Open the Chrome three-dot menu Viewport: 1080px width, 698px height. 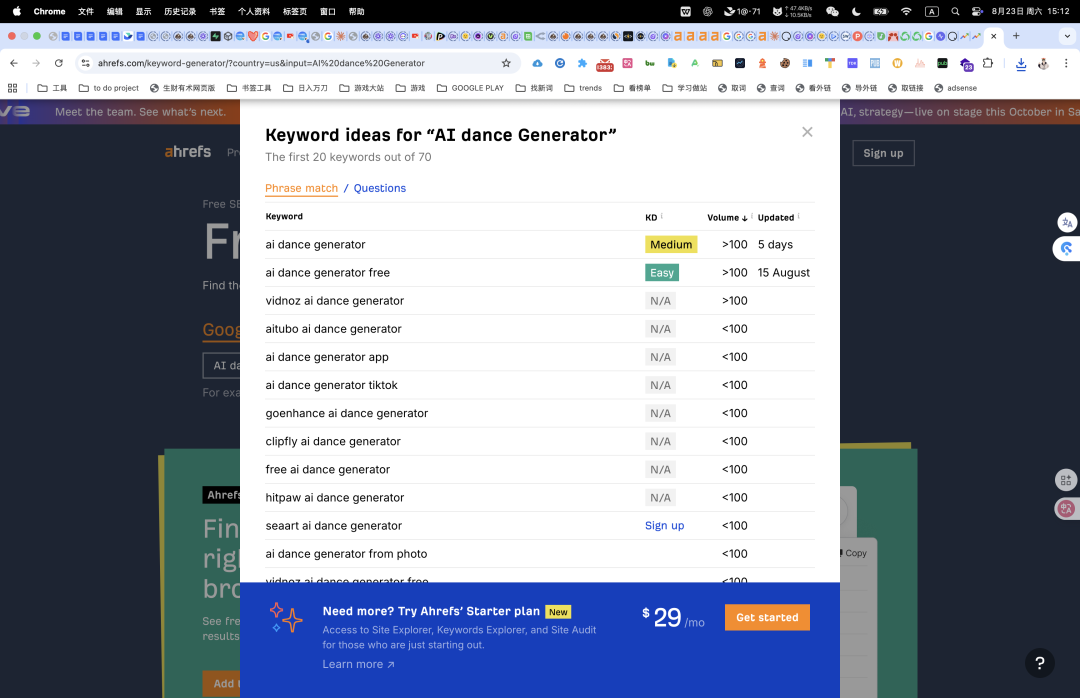[x=1066, y=63]
